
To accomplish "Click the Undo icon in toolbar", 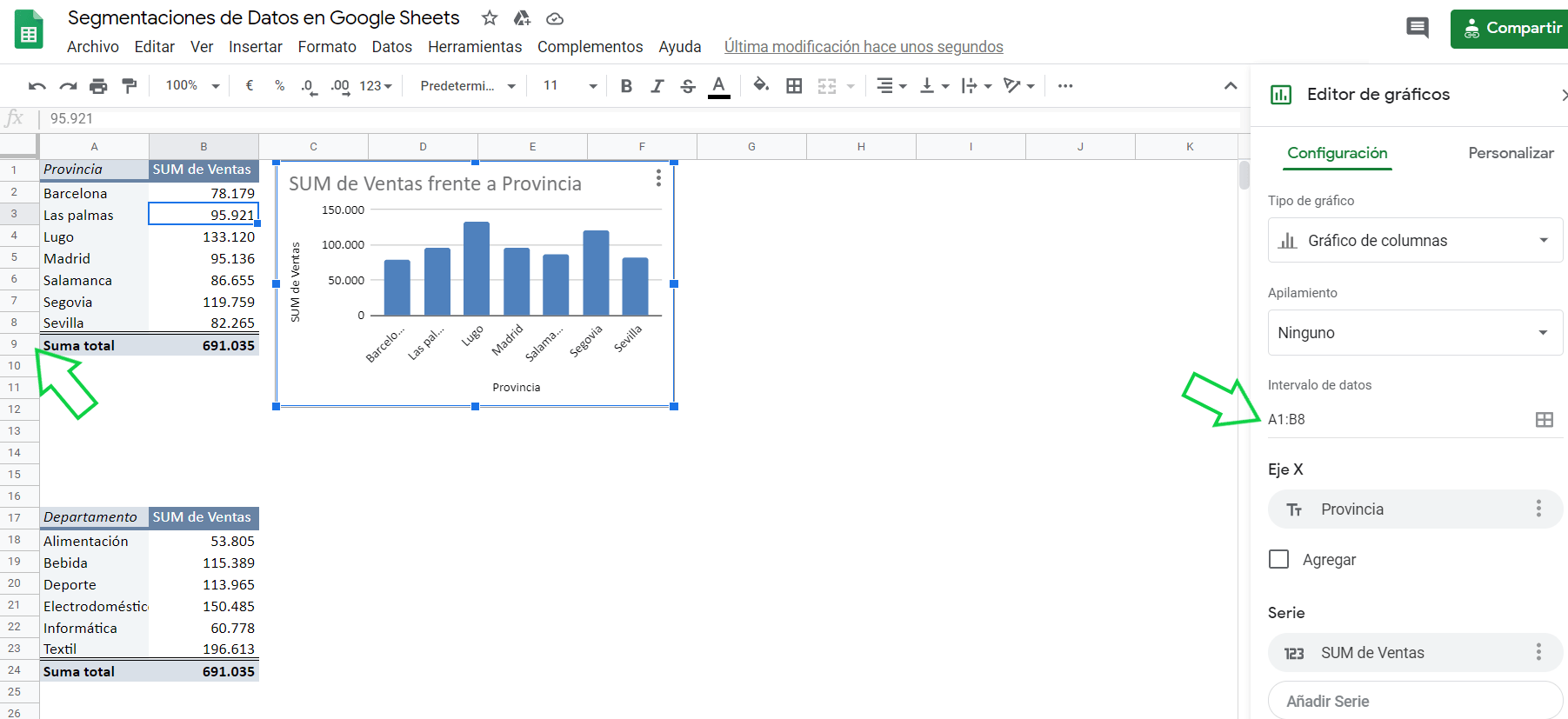I will pos(37,86).
